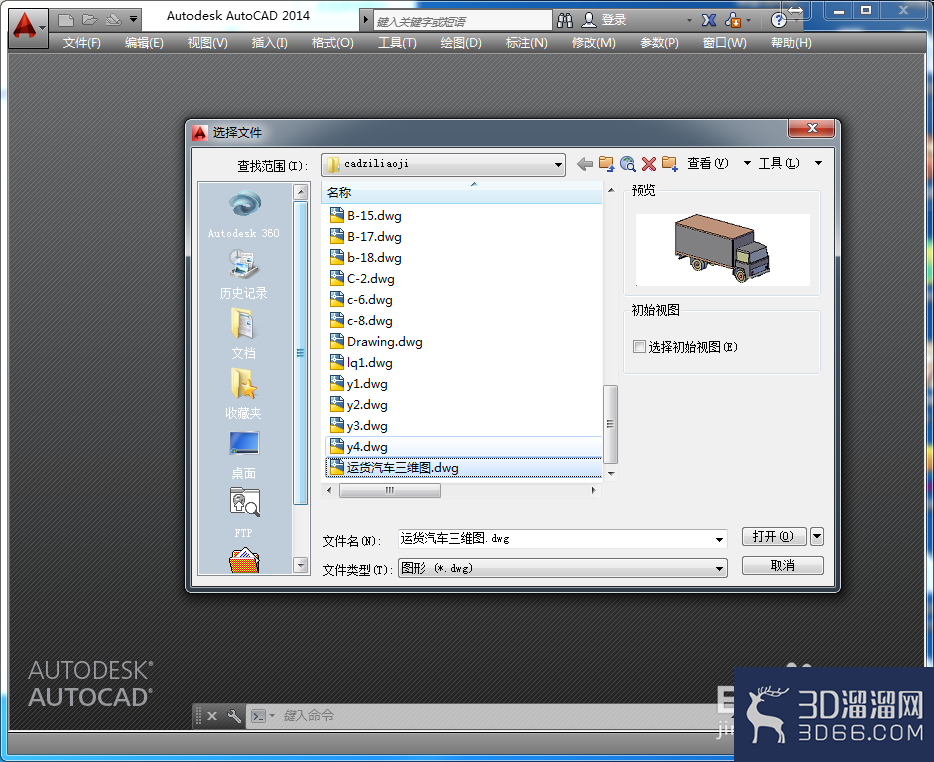Open the 查看(V) view dropdown

(x=718, y=163)
